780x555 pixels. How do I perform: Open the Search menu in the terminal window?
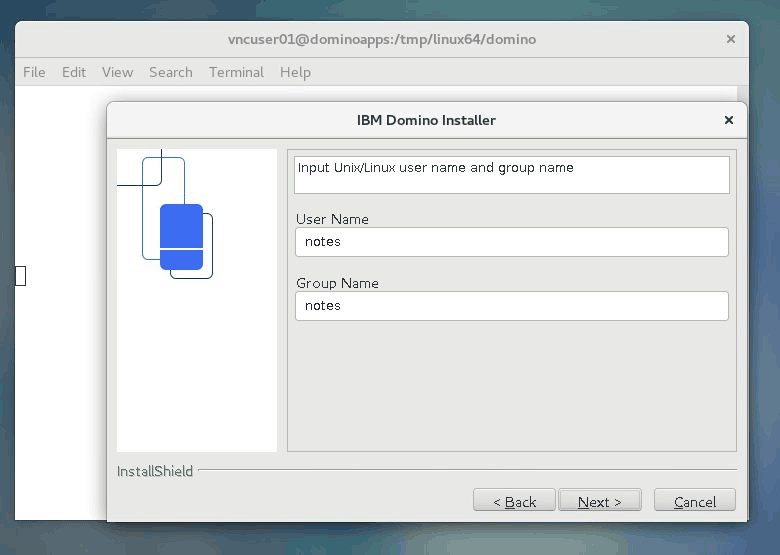171,72
